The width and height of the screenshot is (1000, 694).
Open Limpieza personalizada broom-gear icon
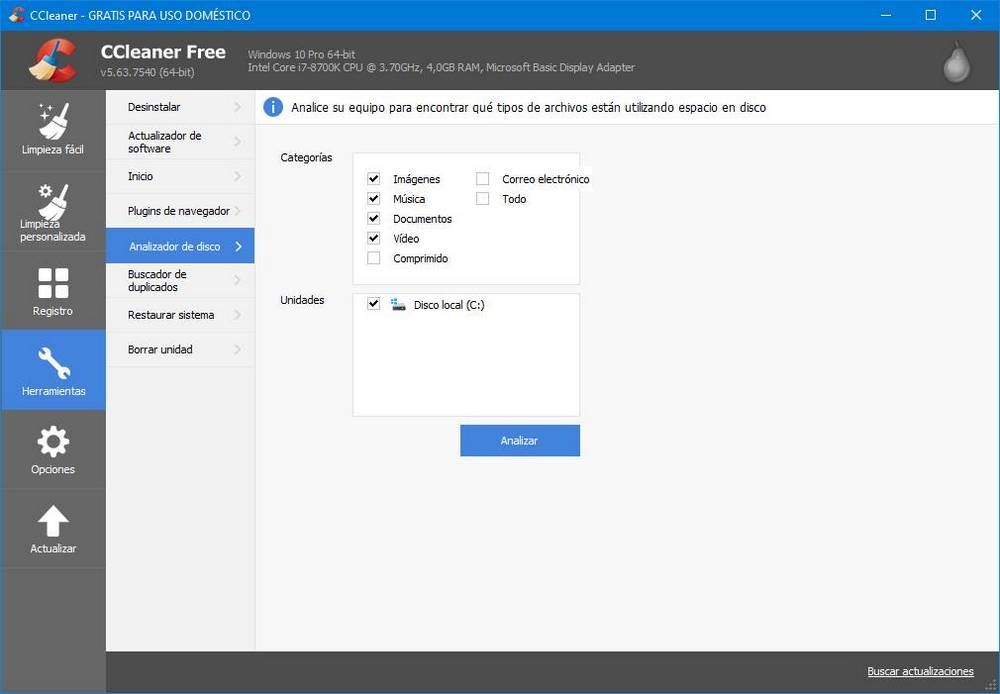click(x=54, y=201)
